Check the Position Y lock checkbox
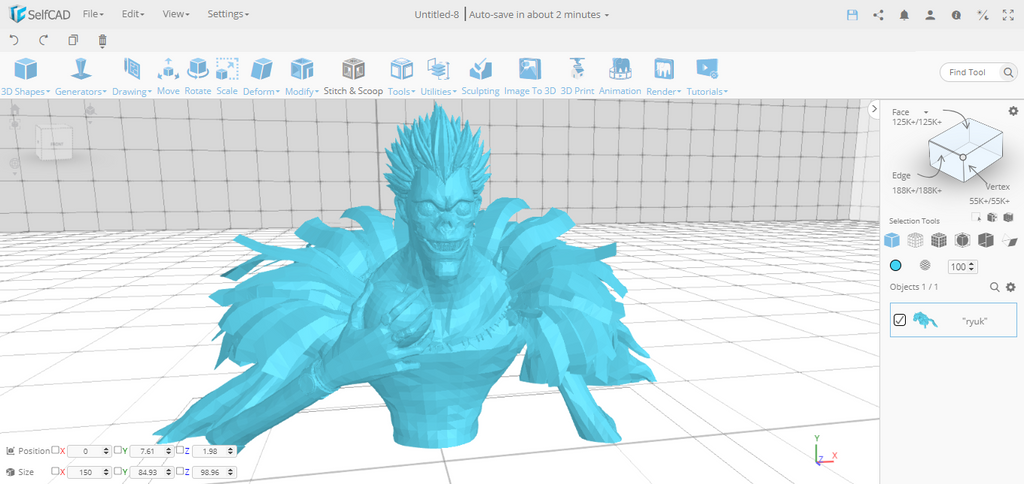1024x484 pixels. pyautogui.click(x=118, y=450)
